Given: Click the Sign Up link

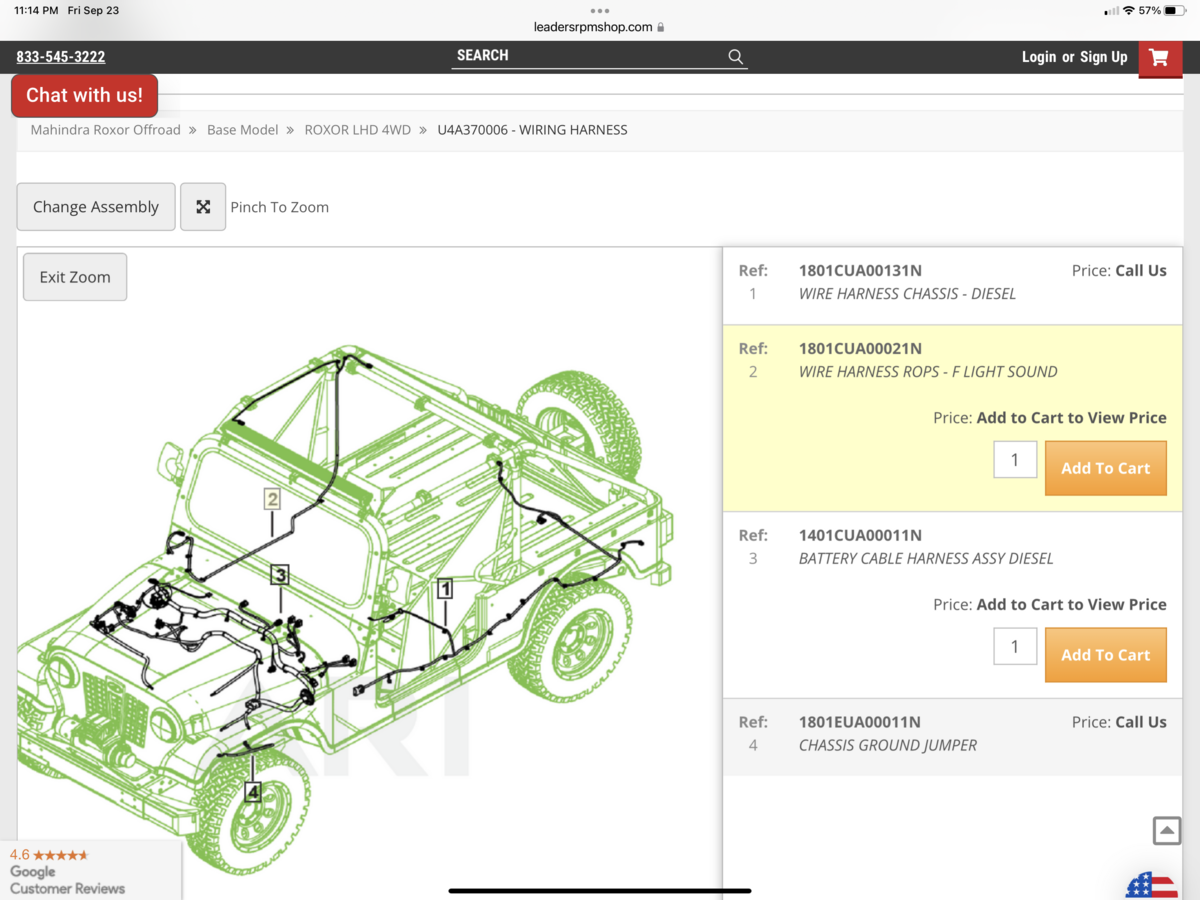Looking at the screenshot, I should tap(1103, 57).
